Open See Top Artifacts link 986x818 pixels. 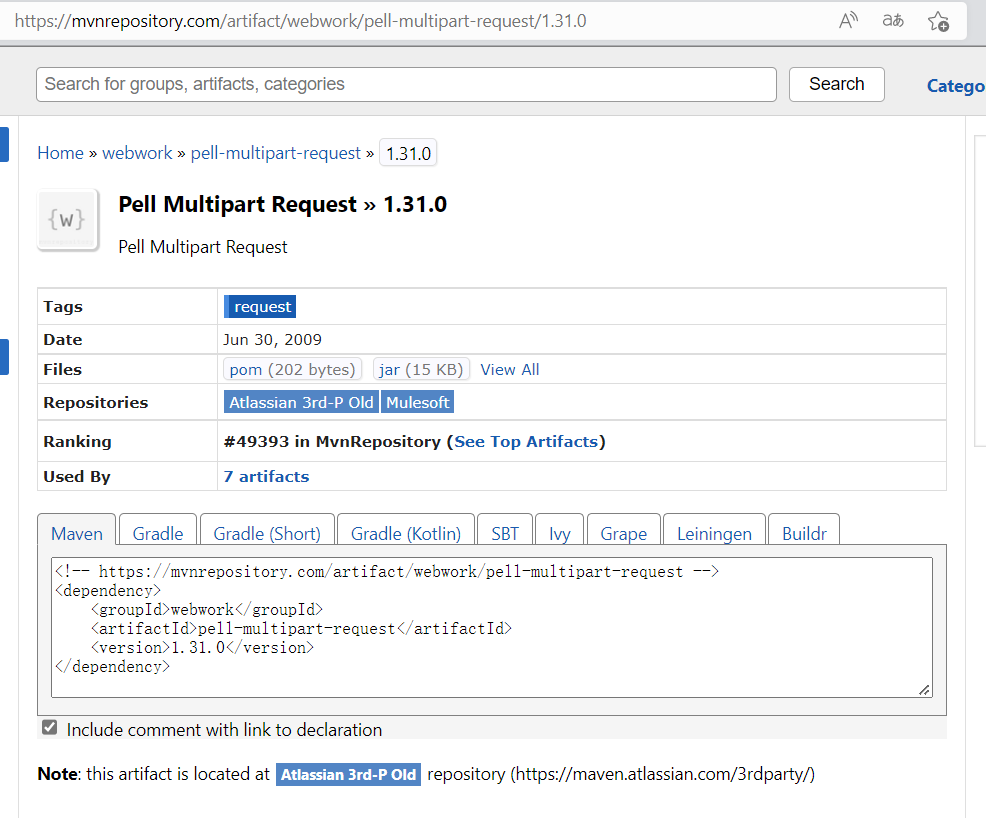(x=526, y=441)
